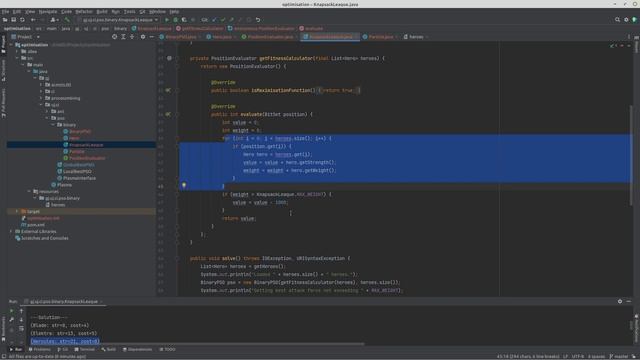Open the Git tool window button
The height and width of the screenshot is (360, 640).
(x=63, y=349)
